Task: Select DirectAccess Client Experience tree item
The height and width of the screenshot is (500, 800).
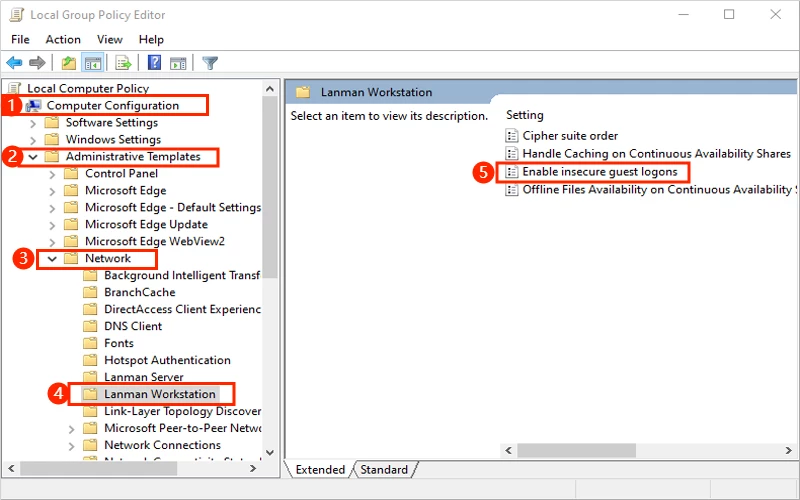Action: click(x=182, y=309)
